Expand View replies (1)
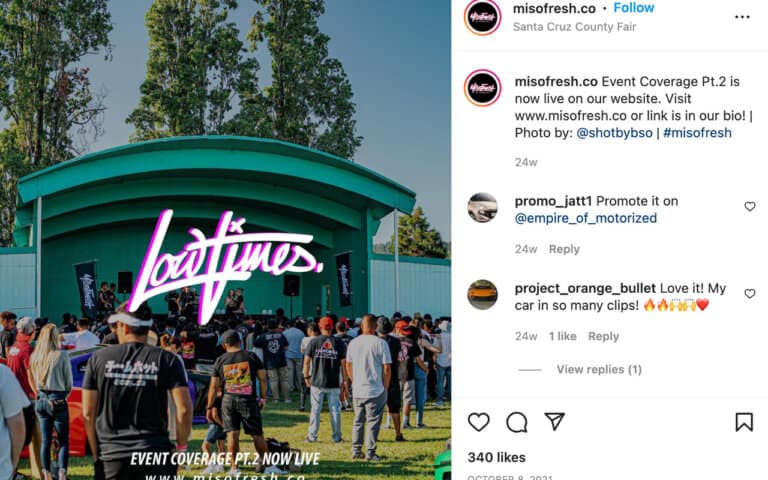 click(599, 369)
